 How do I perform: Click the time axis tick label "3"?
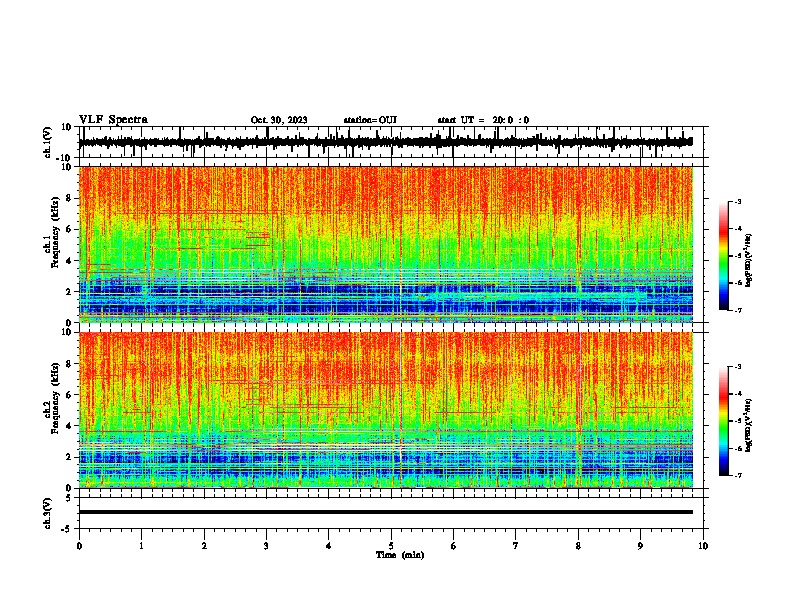tap(266, 546)
